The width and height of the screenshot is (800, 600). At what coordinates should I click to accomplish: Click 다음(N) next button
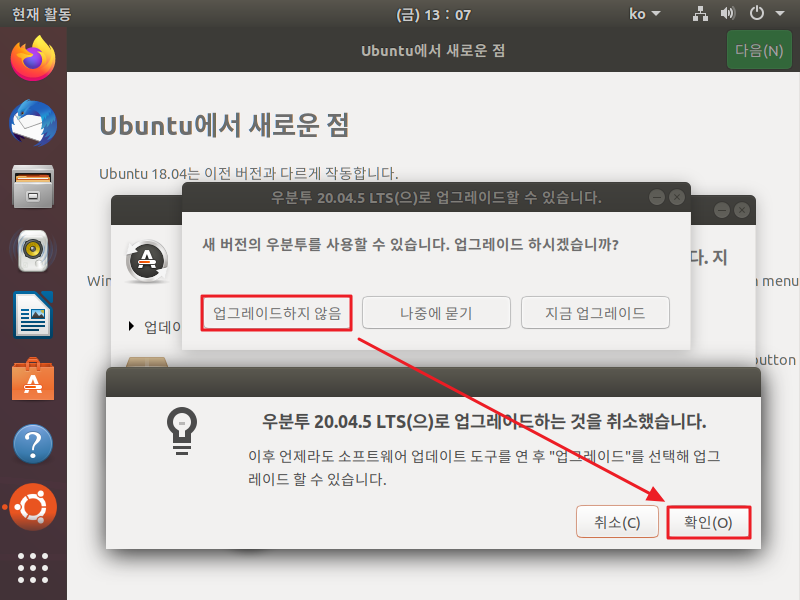click(759, 50)
